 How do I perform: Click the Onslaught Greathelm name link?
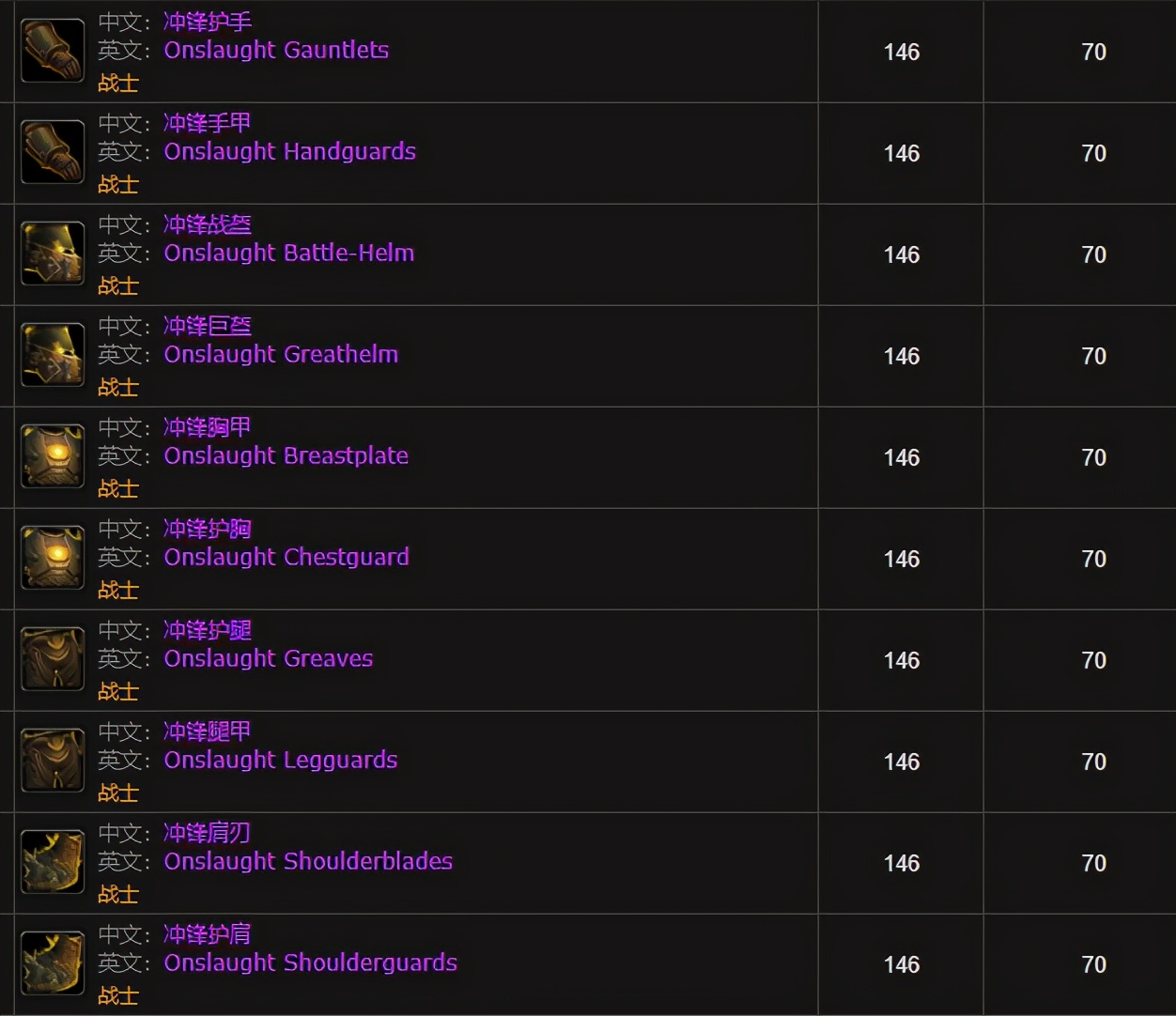281,354
